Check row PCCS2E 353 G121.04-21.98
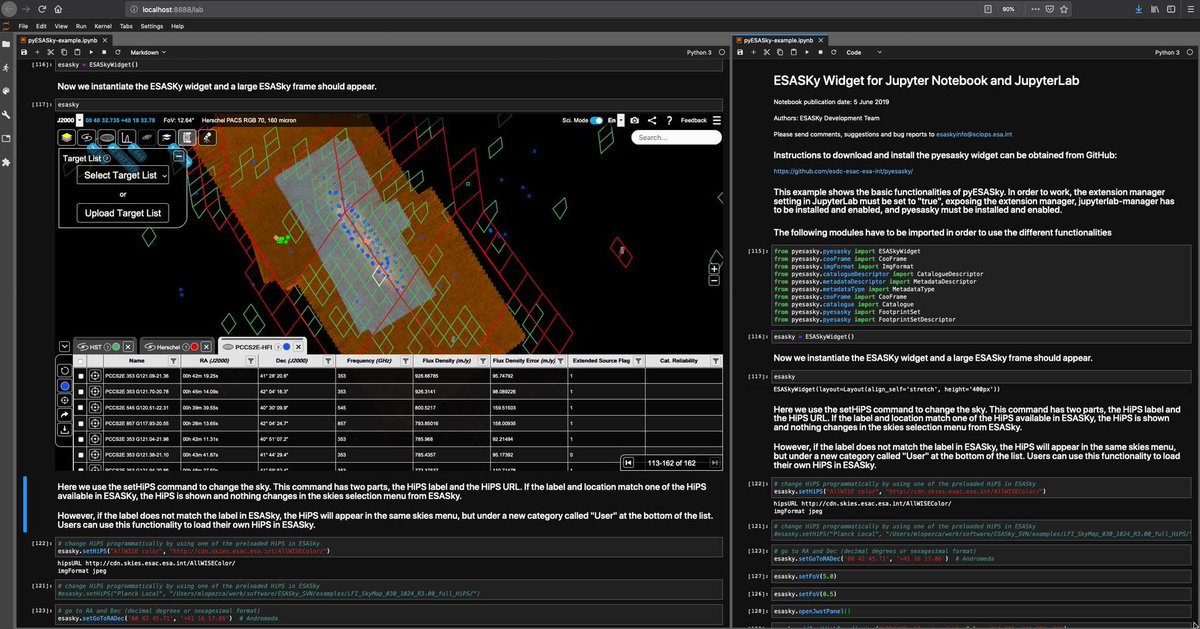 pos(80,439)
